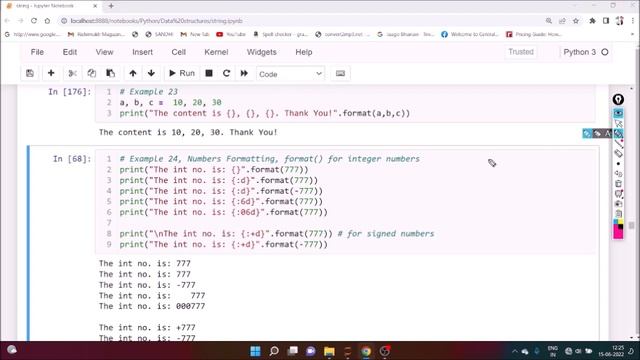Toggle the eye visibility annotation tool
This screenshot has width=640, height=360.
point(618,113)
